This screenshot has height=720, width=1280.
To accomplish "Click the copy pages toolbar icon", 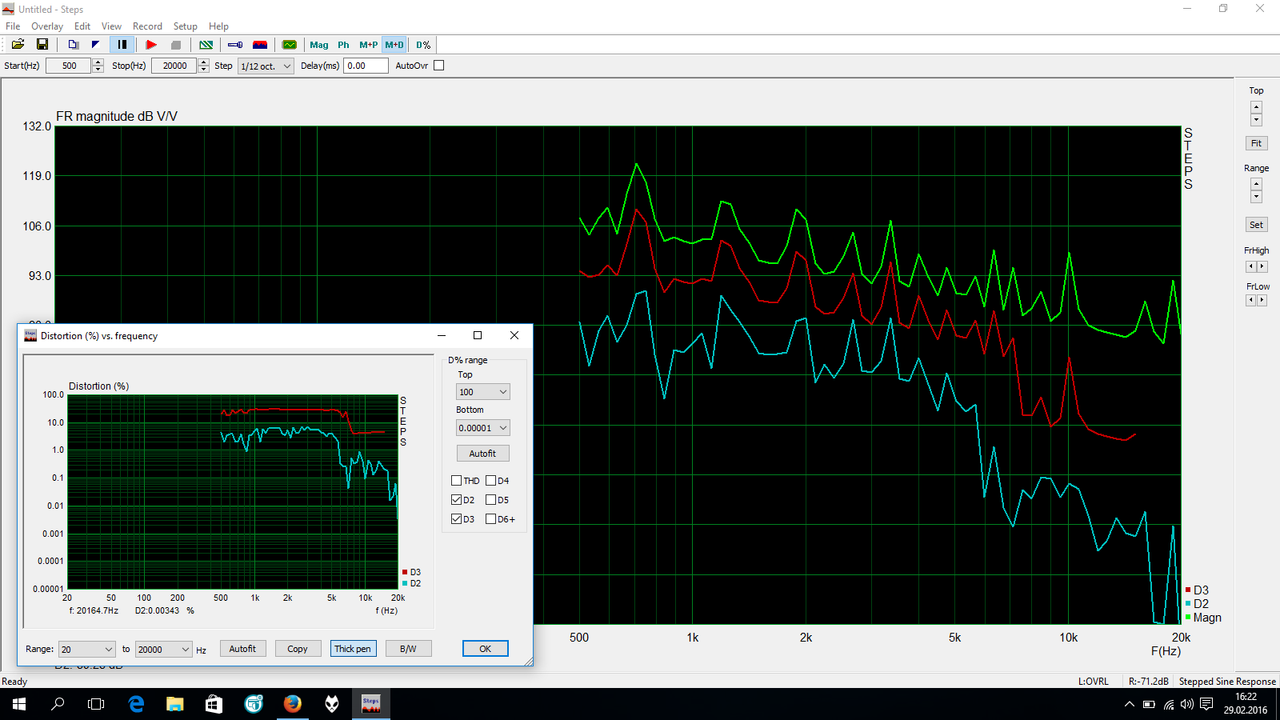I will click(x=73, y=45).
